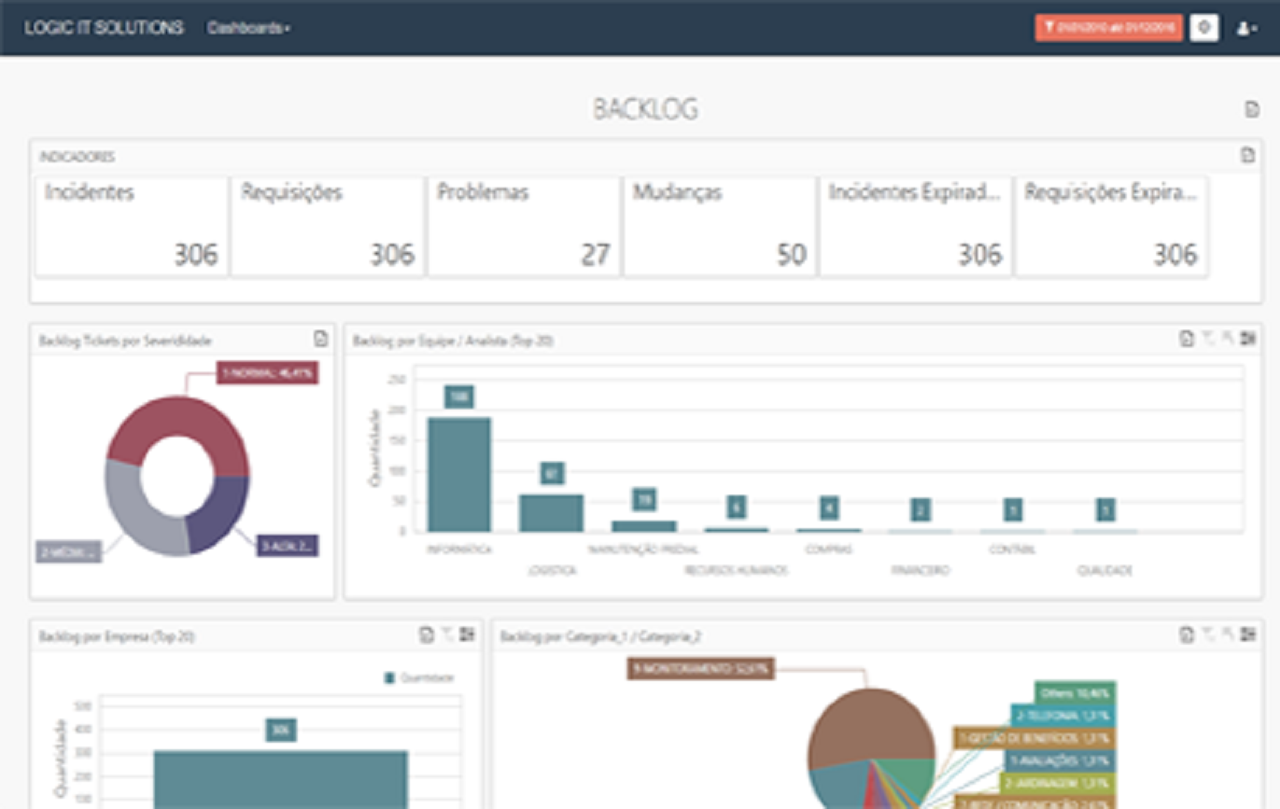Click filter icon on Backlog por Empresa chart
The image size is (1280, 809).
click(x=447, y=634)
